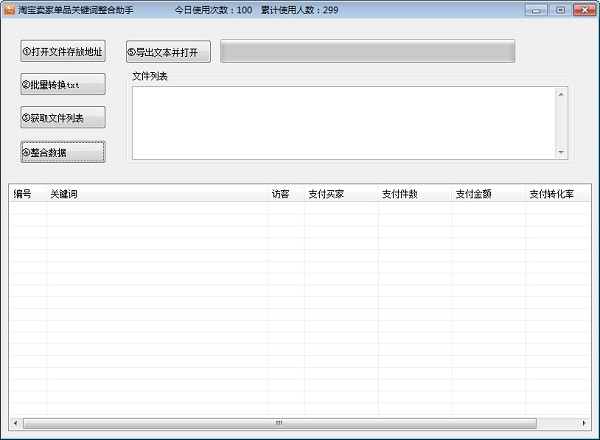The height and width of the screenshot is (440, 600).
Task: Click the 累计使用人数:299 text
Action: click(x=300, y=10)
